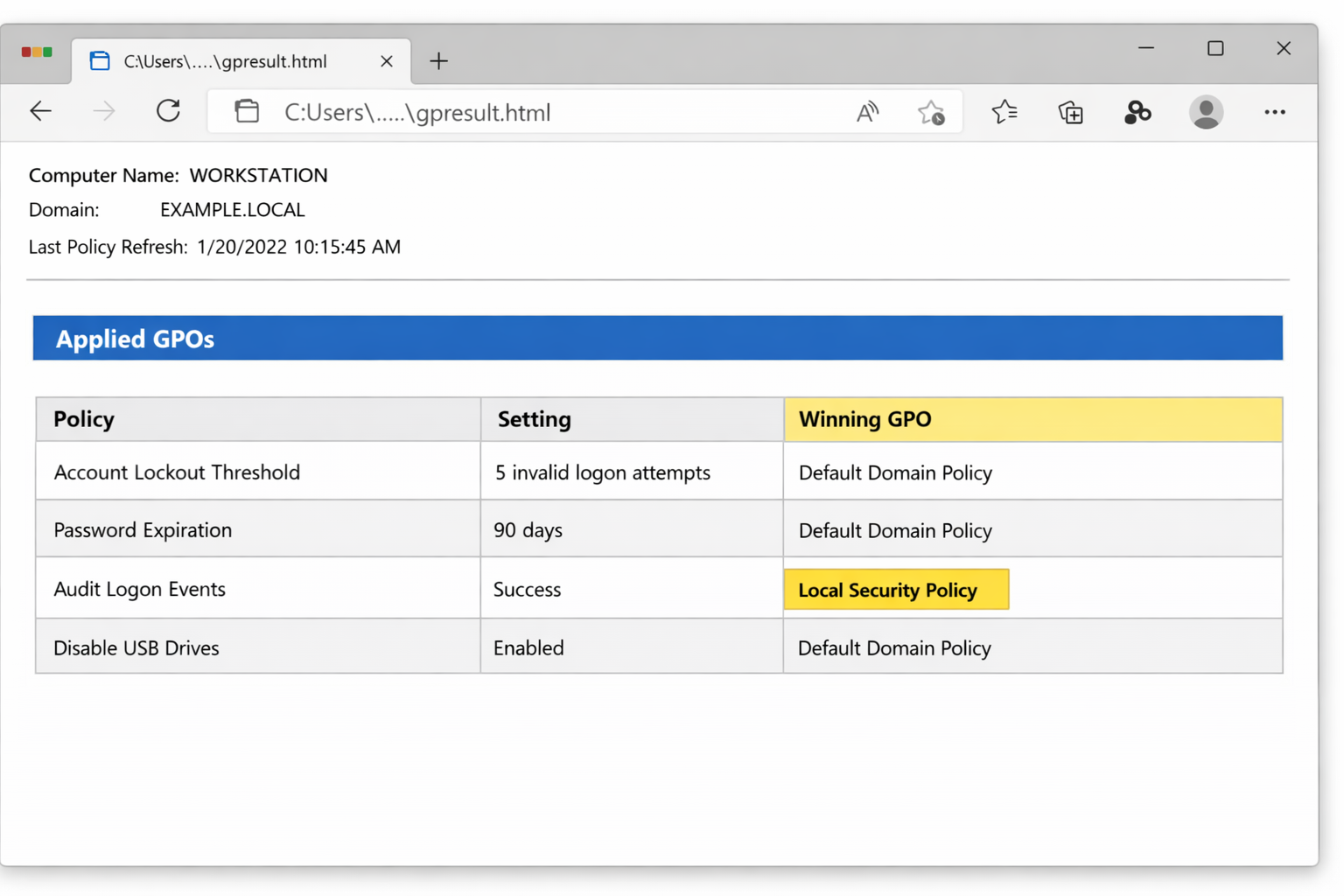Select the '5 invalid logon attempts' cell
Viewport: 1344px width, 896px height.
(x=632, y=471)
